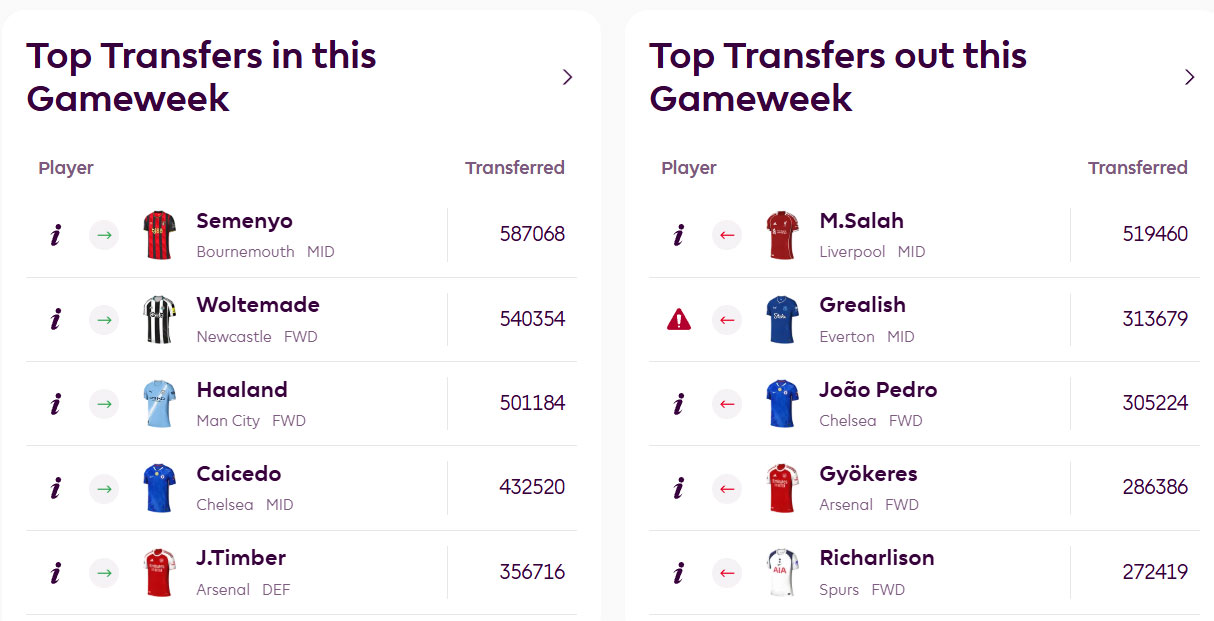
Task: Expand Top Transfers out chevron arrow
Action: (1189, 77)
